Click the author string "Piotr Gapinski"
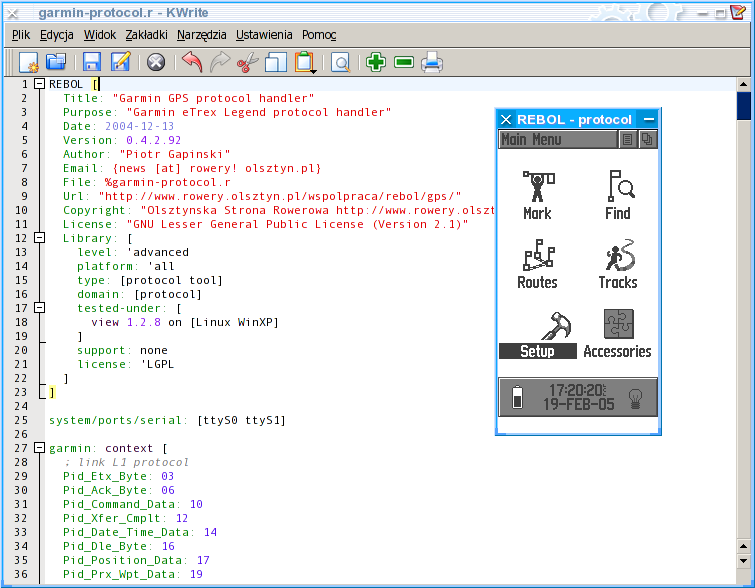The width and height of the screenshot is (755, 588). click(175, 154)
